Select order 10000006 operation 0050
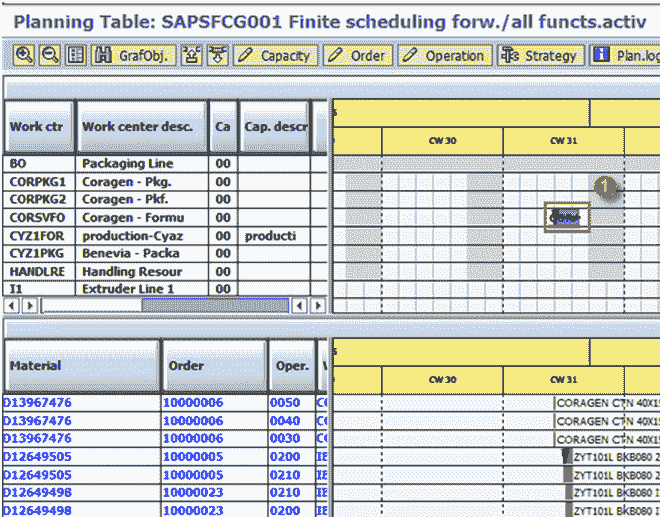The image size is (660, 517). tap(165, 403)
